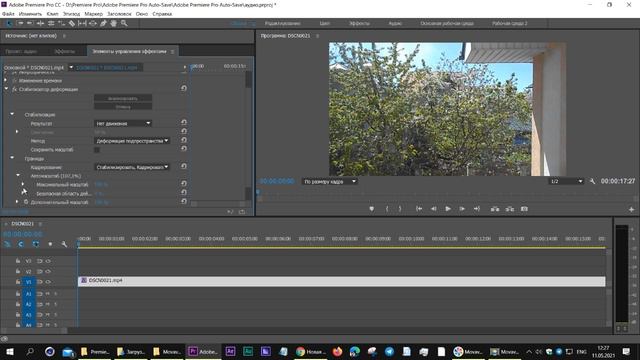Switch to the Аудио workspace tab
Screen dimensions: 640x360
[395, 23]
